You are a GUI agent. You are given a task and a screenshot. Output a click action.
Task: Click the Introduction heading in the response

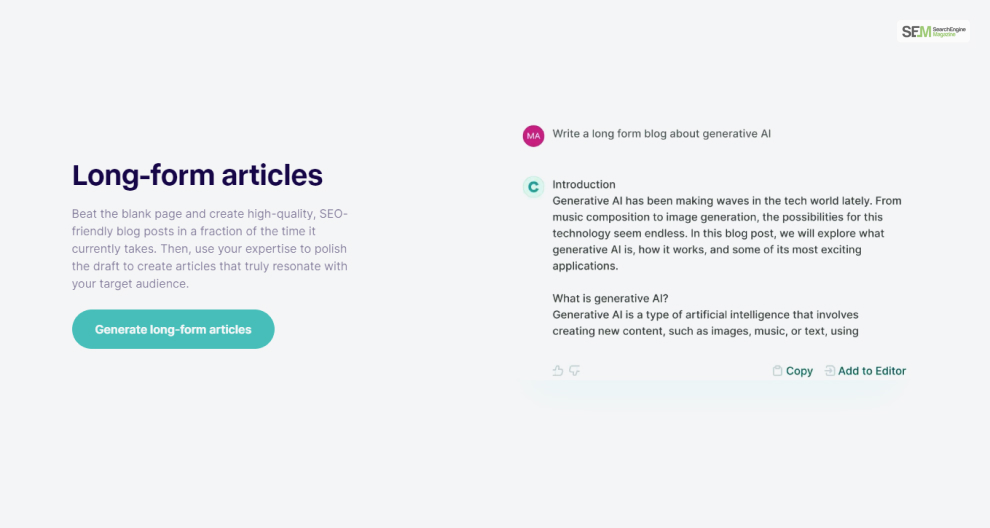point(584,184)
